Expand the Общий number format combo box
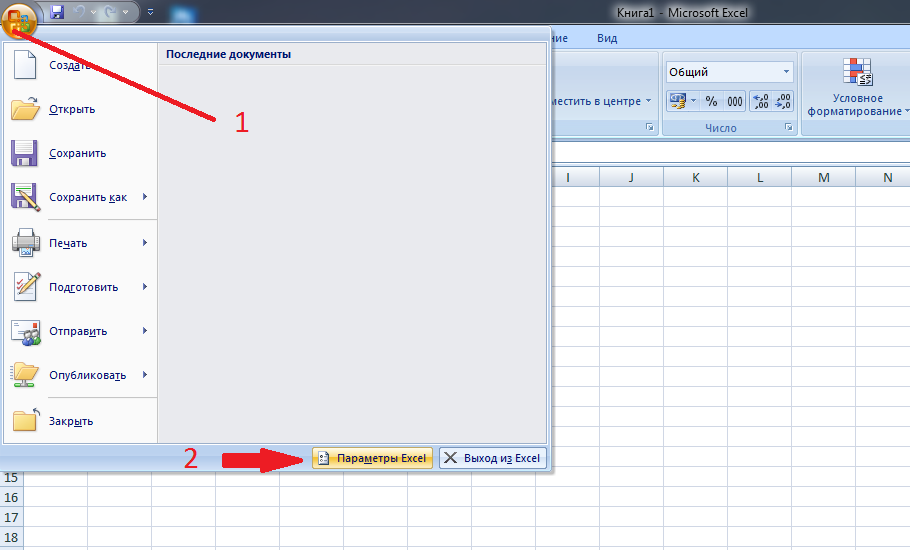The image size is (910, 550). (x=786, y=72)
